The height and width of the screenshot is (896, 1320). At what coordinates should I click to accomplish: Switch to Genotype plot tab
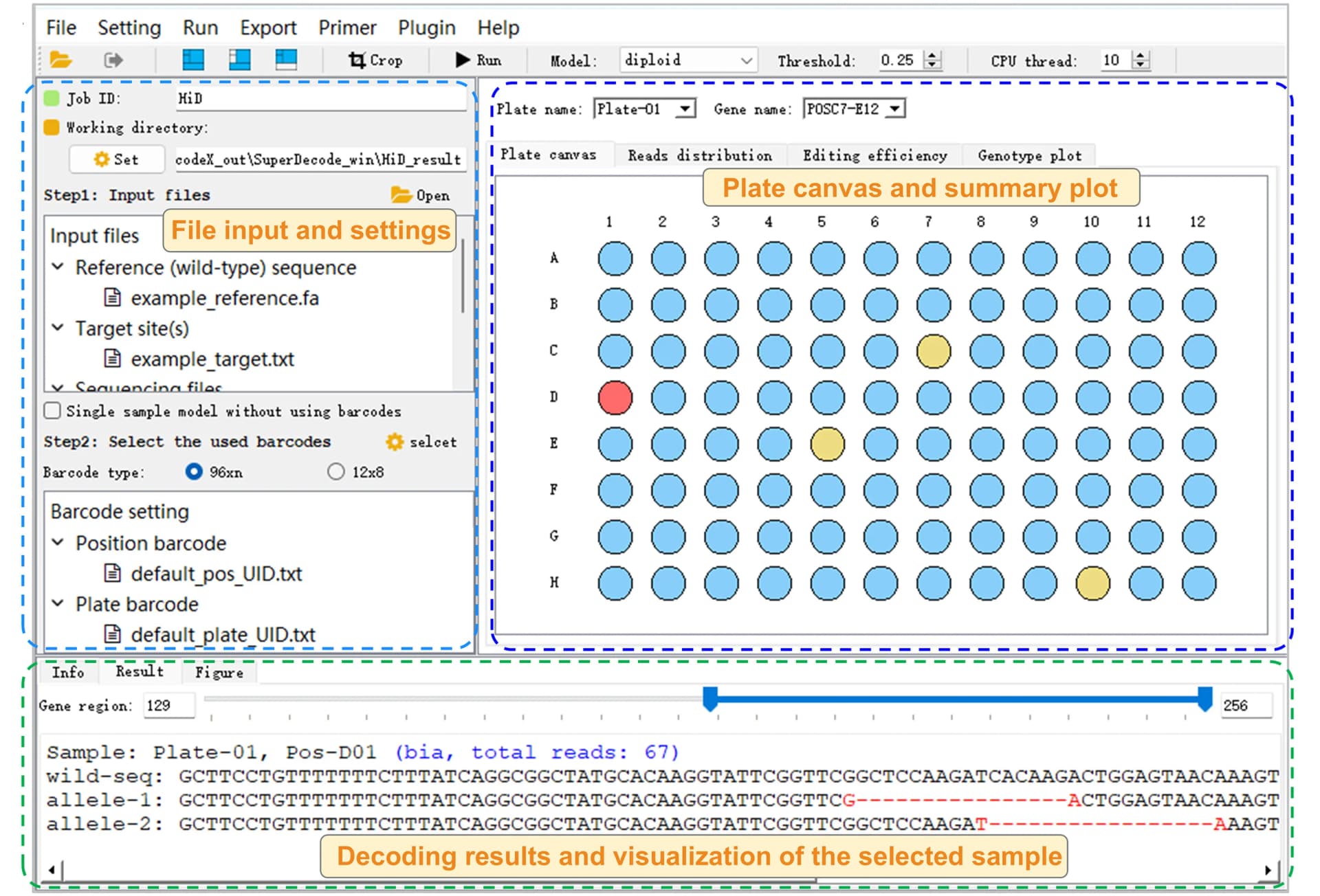1030,155
